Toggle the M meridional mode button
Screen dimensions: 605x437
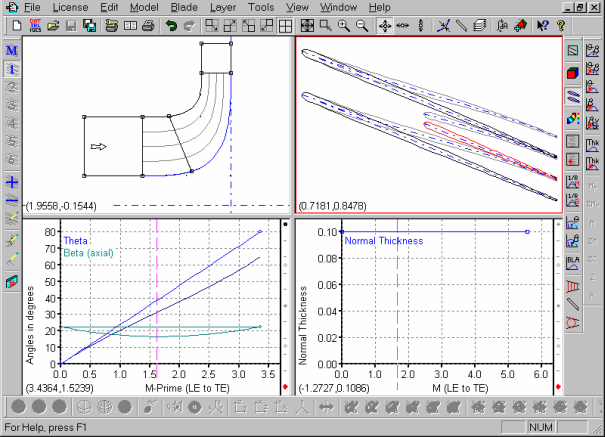point(11,51)
